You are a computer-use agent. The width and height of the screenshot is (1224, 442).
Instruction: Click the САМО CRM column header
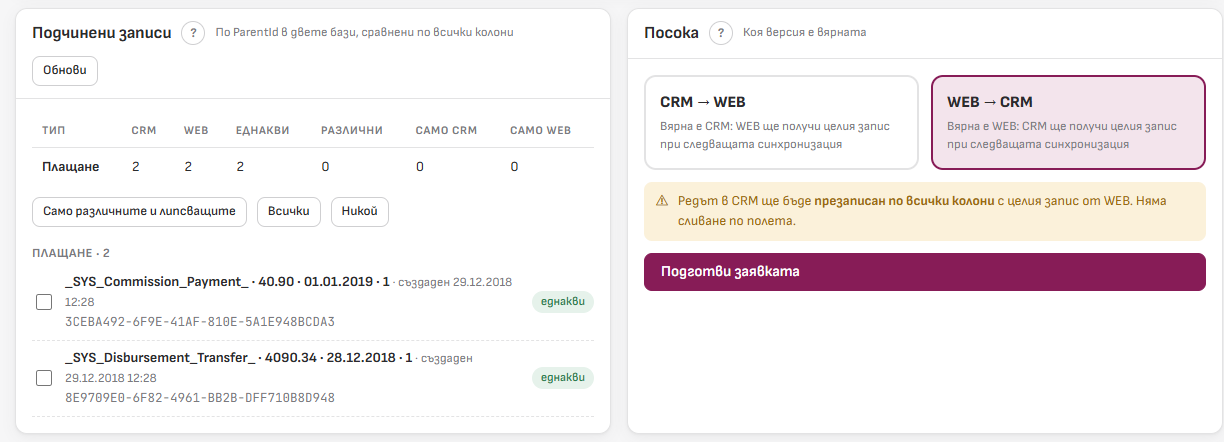coord(446,131)
